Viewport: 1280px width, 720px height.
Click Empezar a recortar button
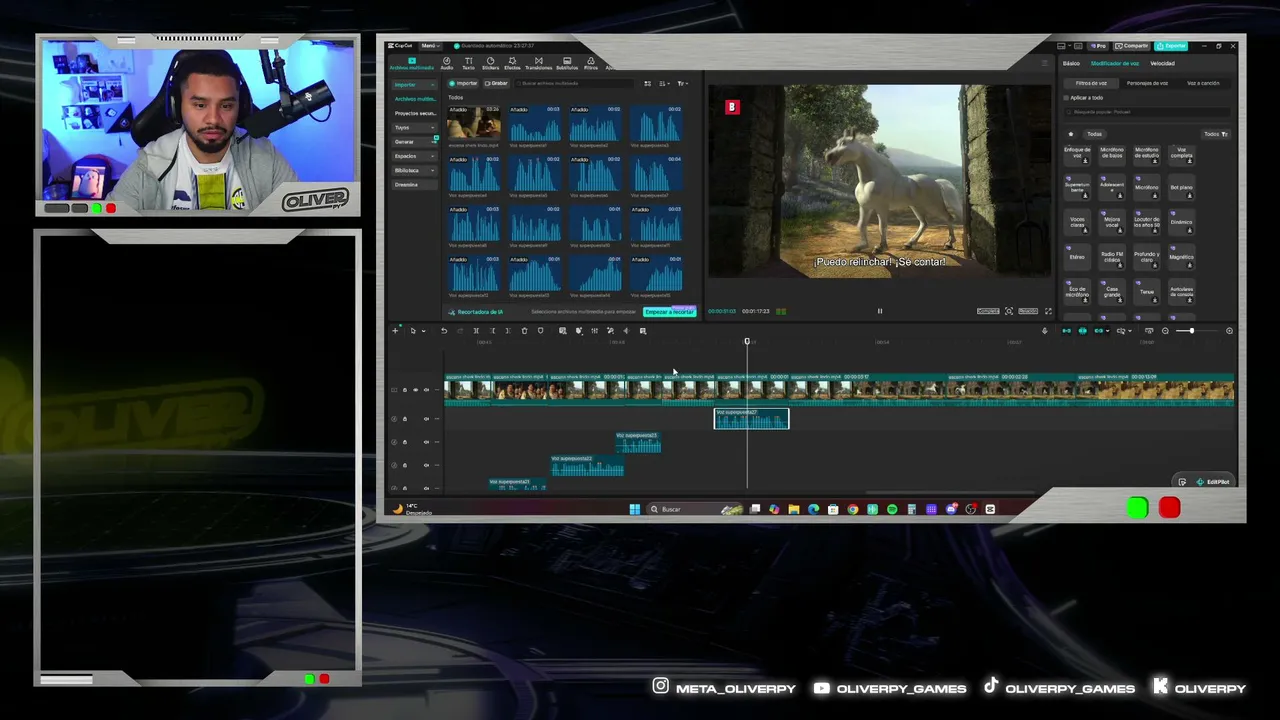point(669,312)
